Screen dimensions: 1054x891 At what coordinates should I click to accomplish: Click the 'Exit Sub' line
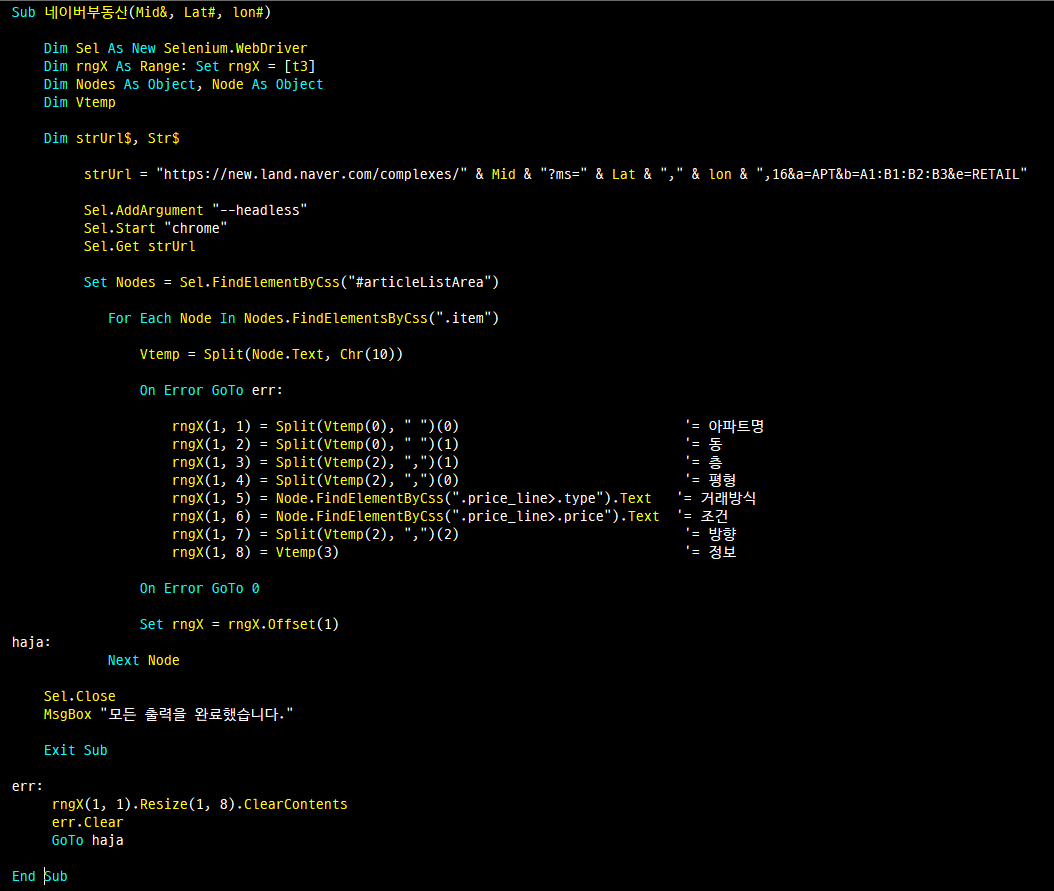click(75, 751)
